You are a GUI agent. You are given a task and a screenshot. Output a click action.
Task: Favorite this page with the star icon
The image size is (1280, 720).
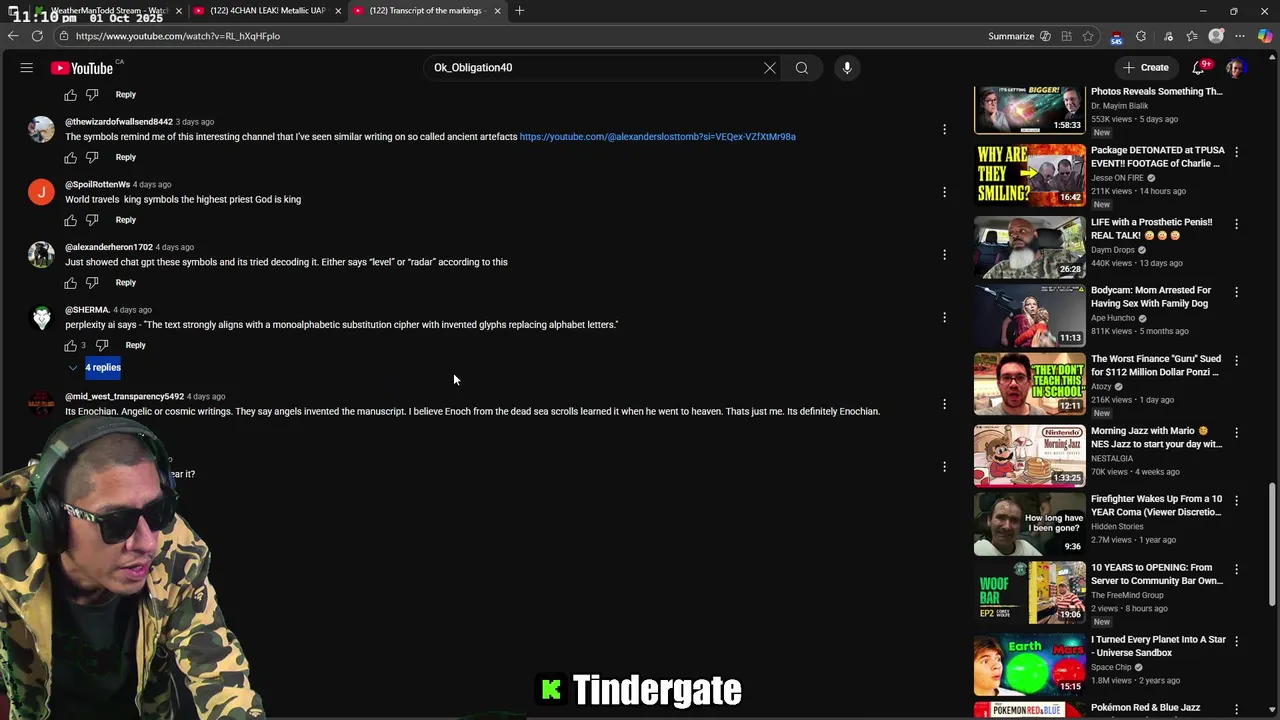point(1088,36)
